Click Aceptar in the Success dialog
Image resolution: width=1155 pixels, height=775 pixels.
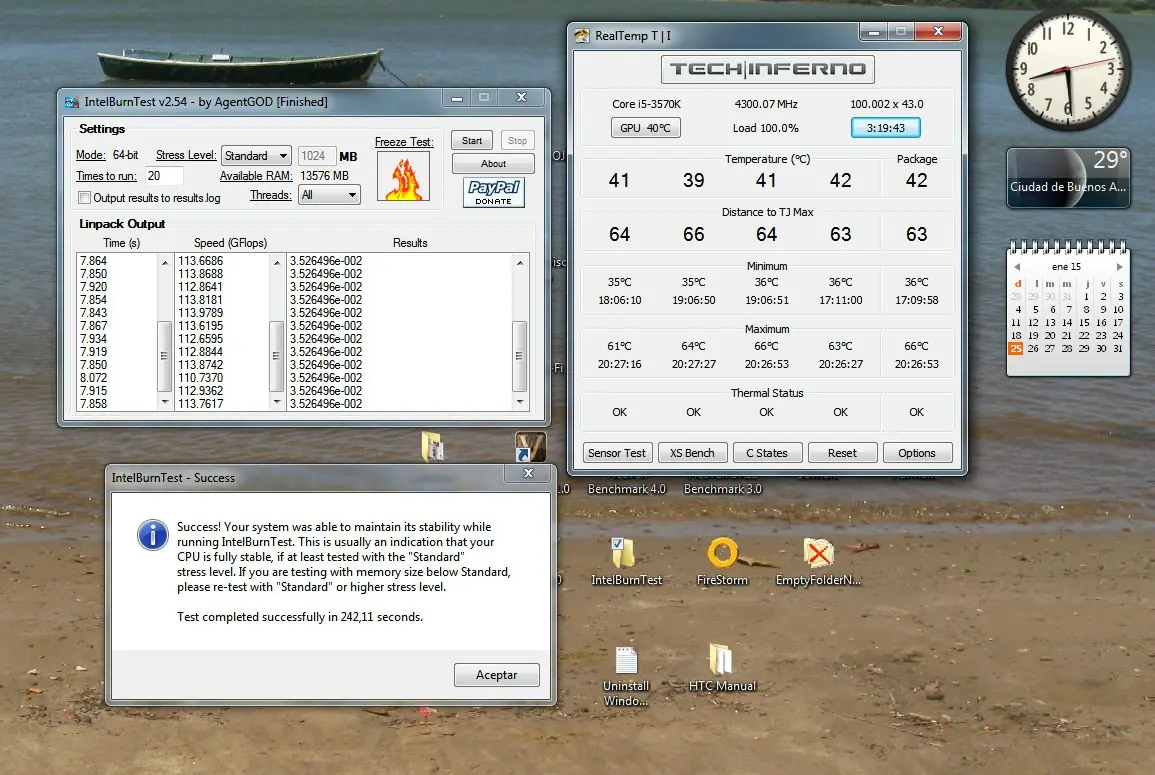(496, 675)
